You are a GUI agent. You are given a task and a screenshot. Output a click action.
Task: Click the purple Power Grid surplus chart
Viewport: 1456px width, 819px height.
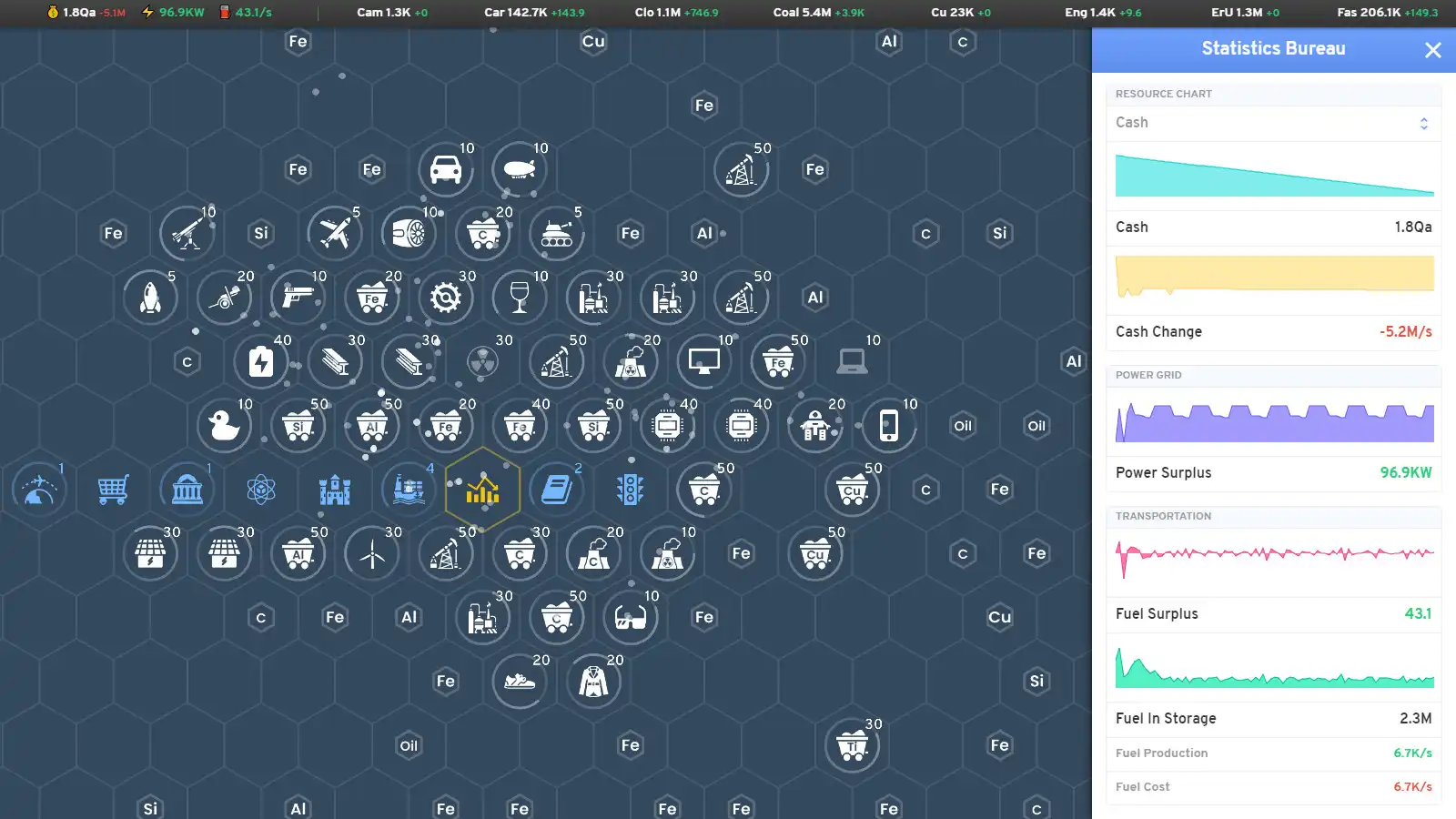click(1274, 423)
